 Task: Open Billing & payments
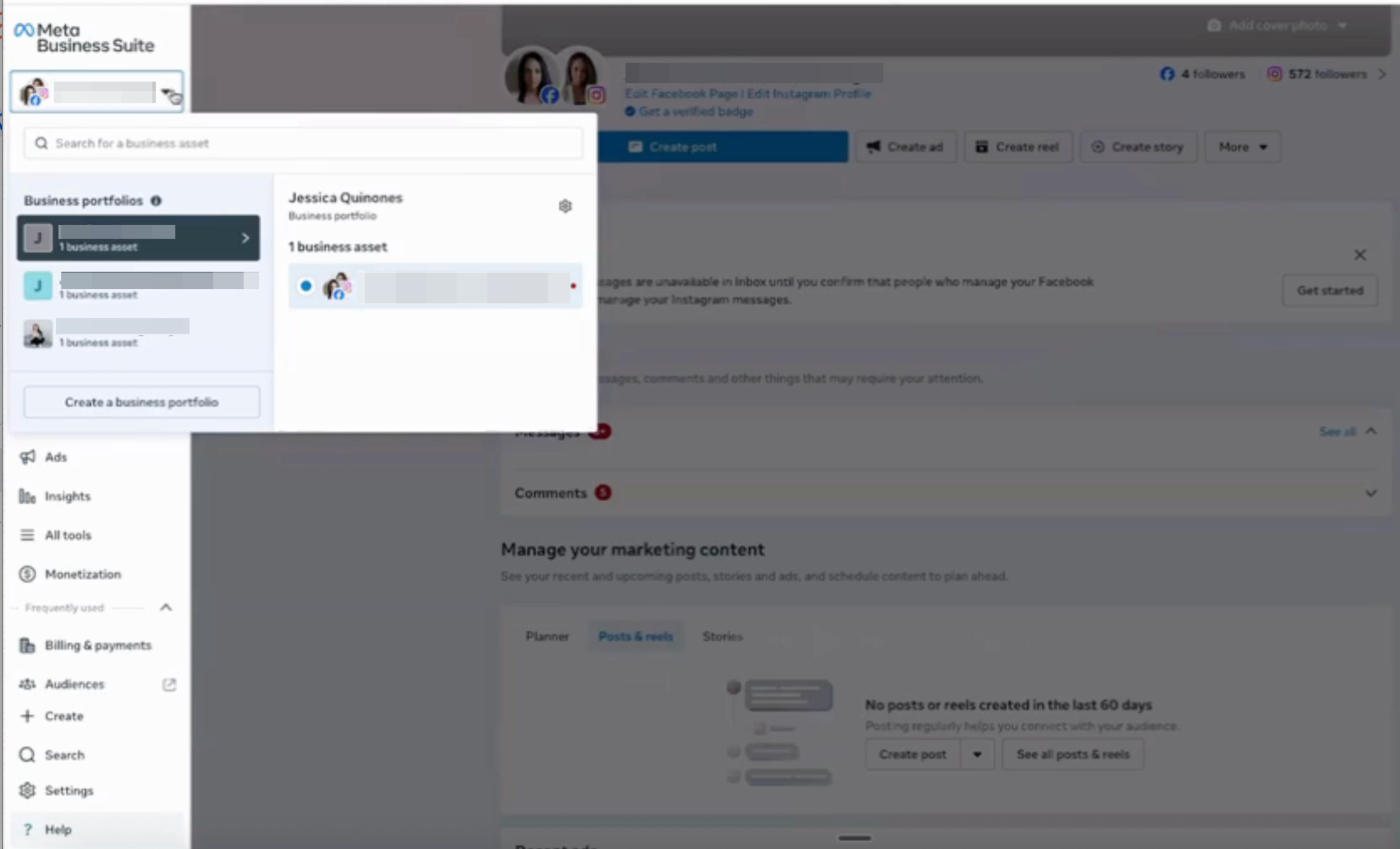point(96,645)
